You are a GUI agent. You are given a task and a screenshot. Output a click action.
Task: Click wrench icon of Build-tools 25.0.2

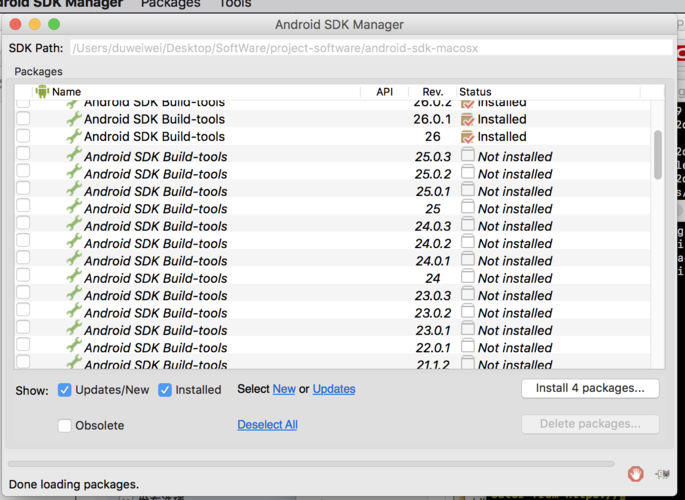click(74, 172)
